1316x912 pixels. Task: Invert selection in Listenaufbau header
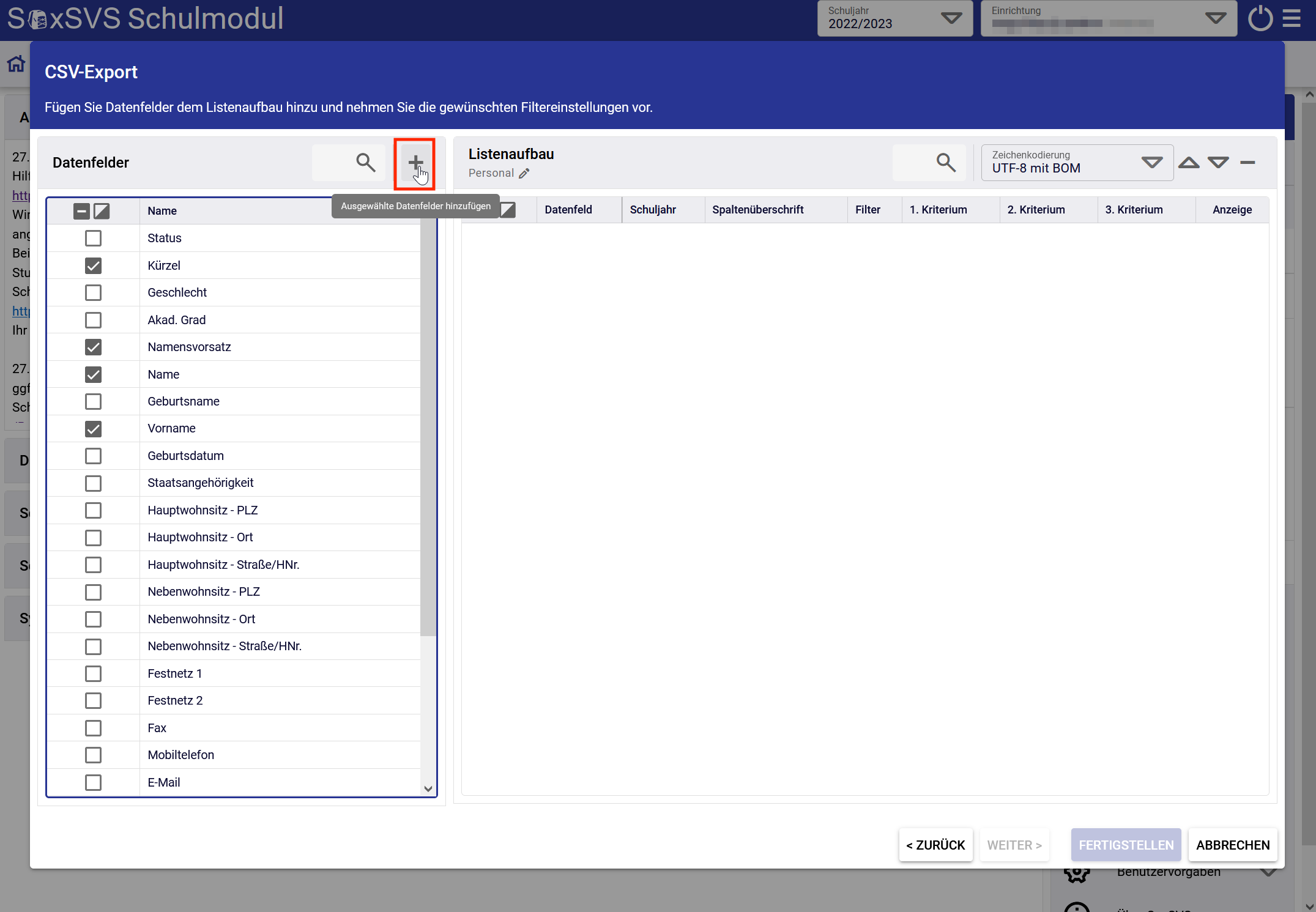pyautogui.click(x=508, y=210)
